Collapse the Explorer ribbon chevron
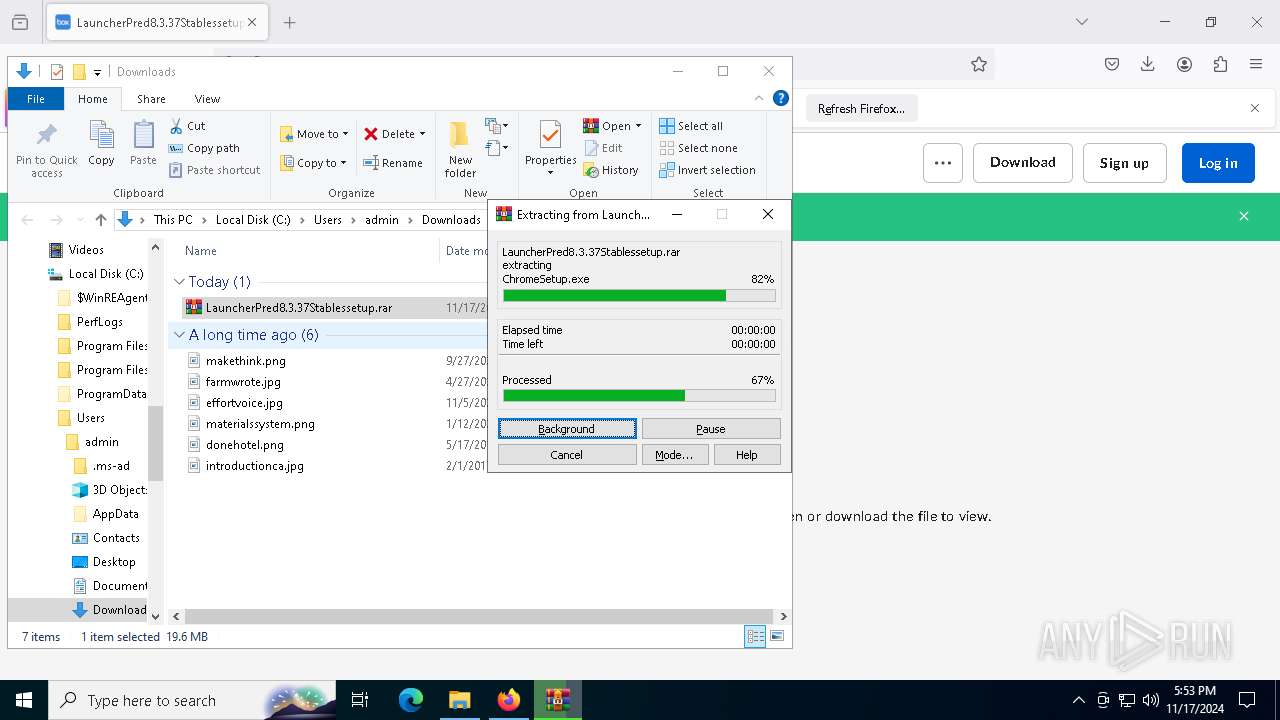Screen dimensions: 1280x720 [759, 98]
